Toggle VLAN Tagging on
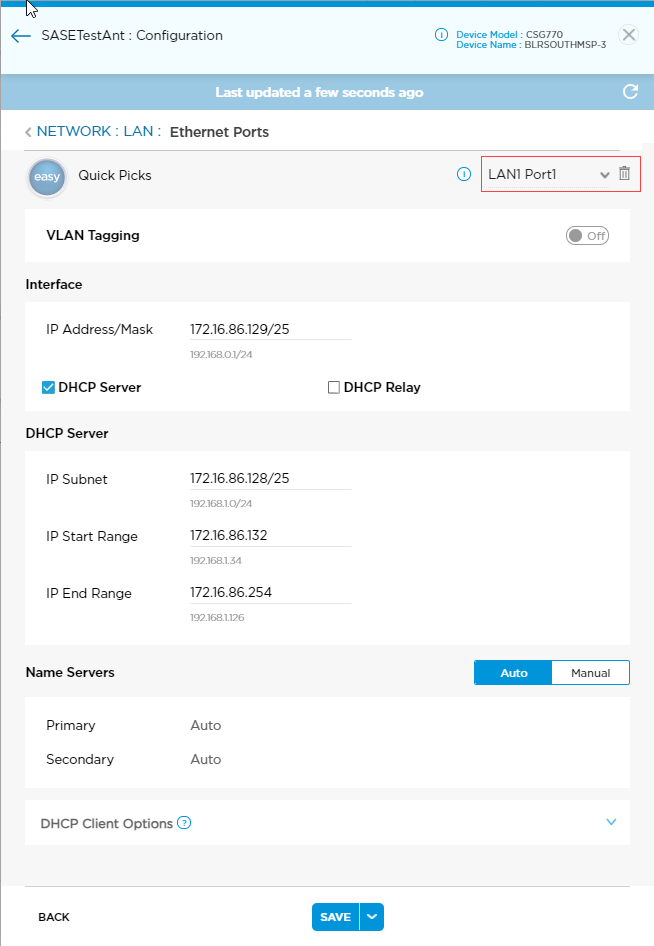Viewport: 654px width, 946px height. pos(587,235)
